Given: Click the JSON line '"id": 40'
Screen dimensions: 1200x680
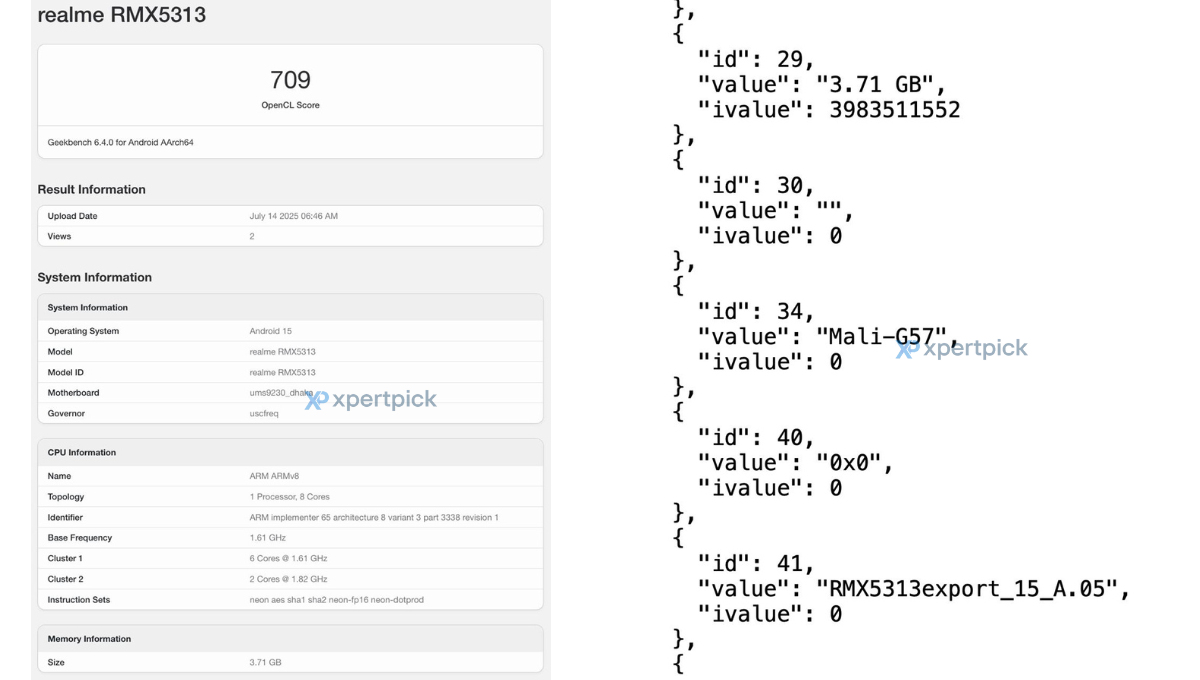Looking at the screenshot, I should click(x=756, y=437).
